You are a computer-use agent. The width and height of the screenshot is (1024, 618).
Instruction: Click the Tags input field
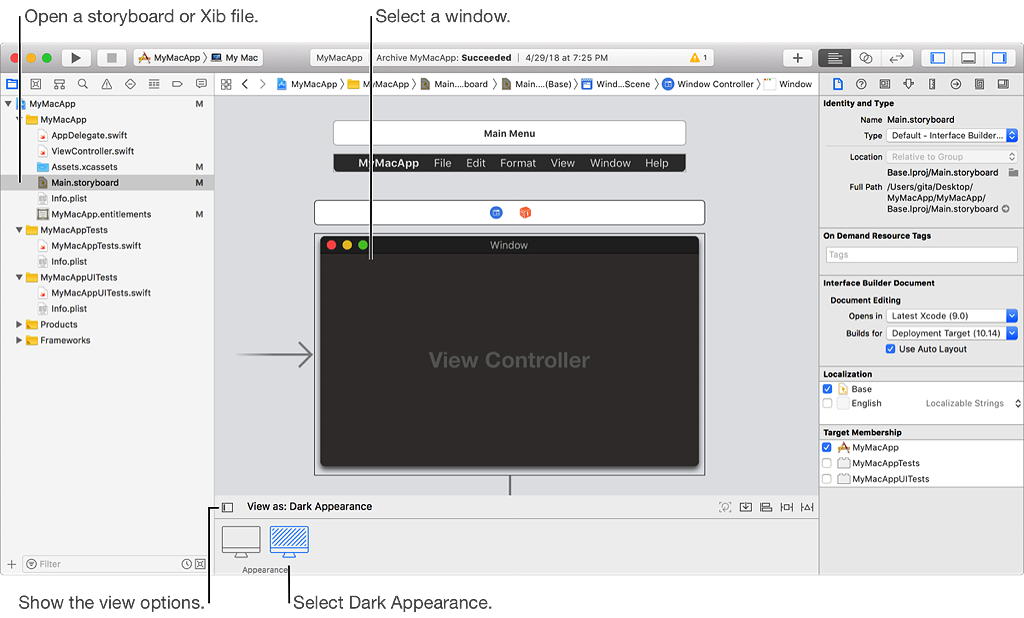click(x=921, y=255)
